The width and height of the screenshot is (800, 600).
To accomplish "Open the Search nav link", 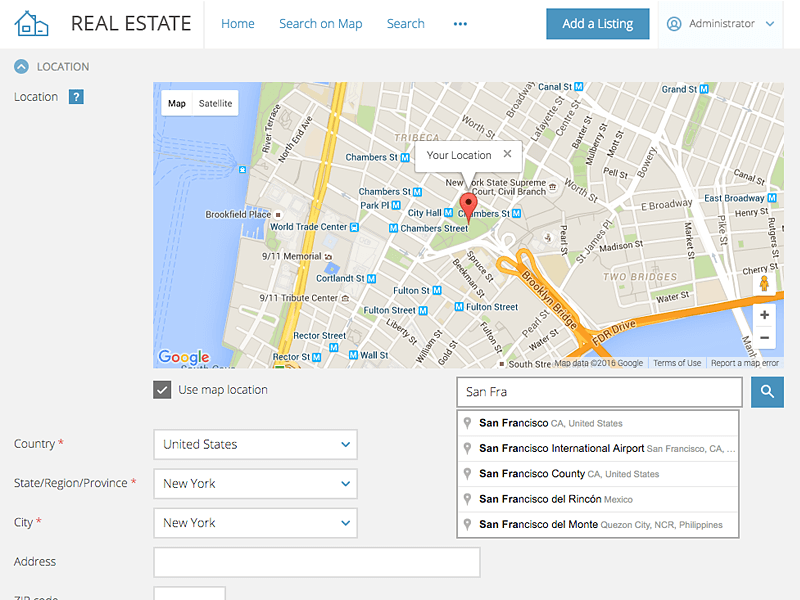I will point(406,24).
